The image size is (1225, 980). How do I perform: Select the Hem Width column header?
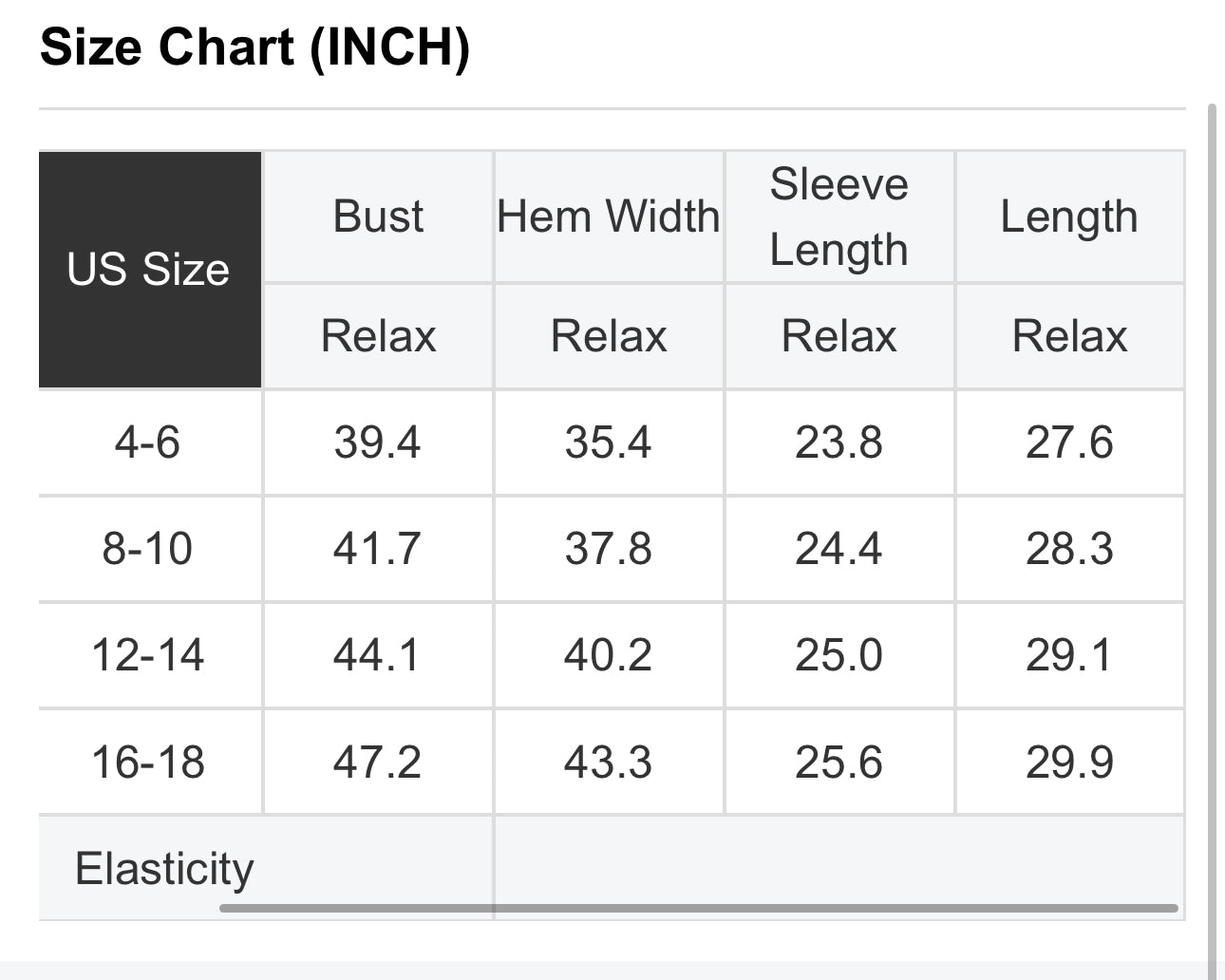click(x=609, y=217)
